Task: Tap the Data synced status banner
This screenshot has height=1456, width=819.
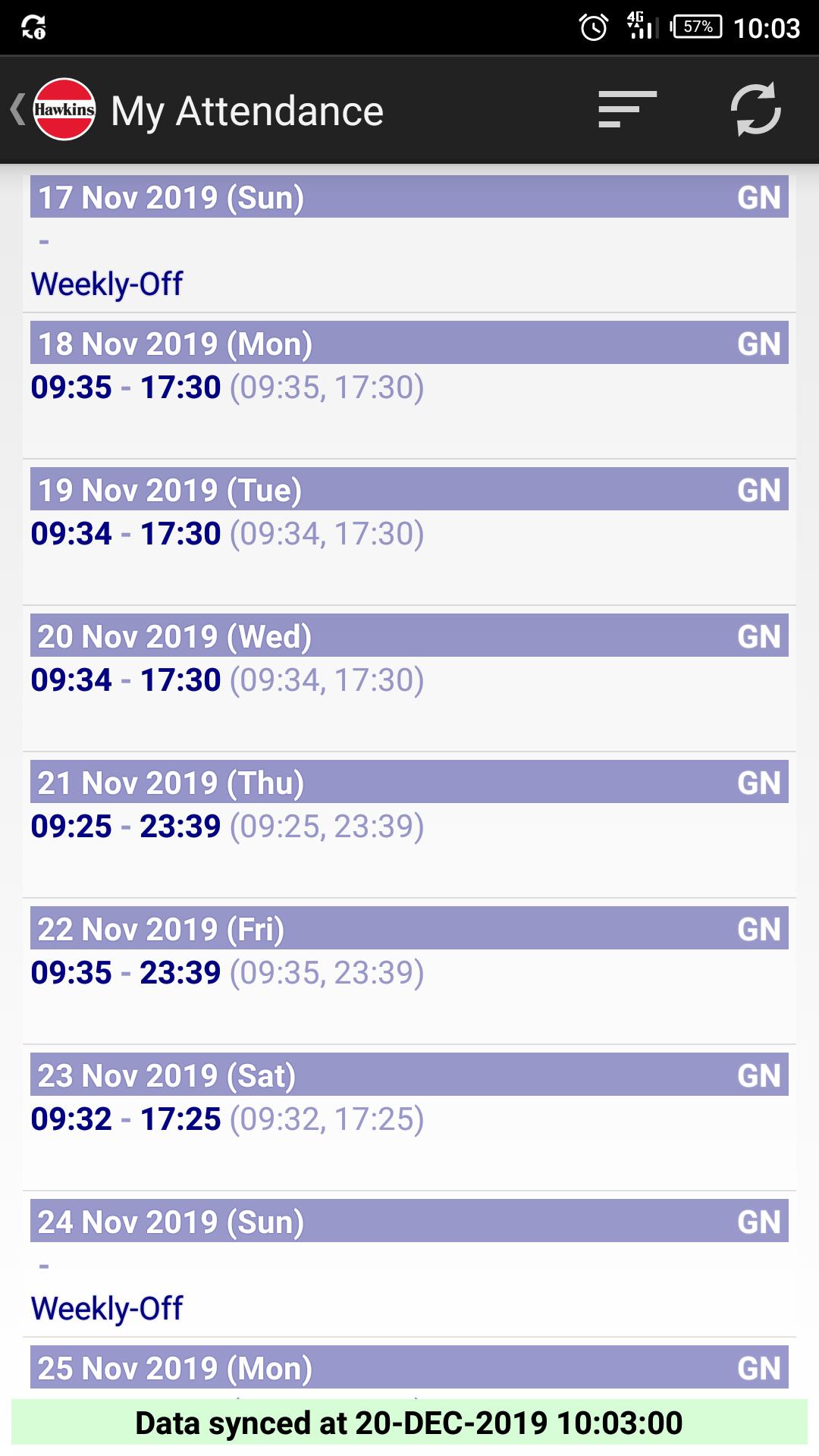Action: (409, 1423)
